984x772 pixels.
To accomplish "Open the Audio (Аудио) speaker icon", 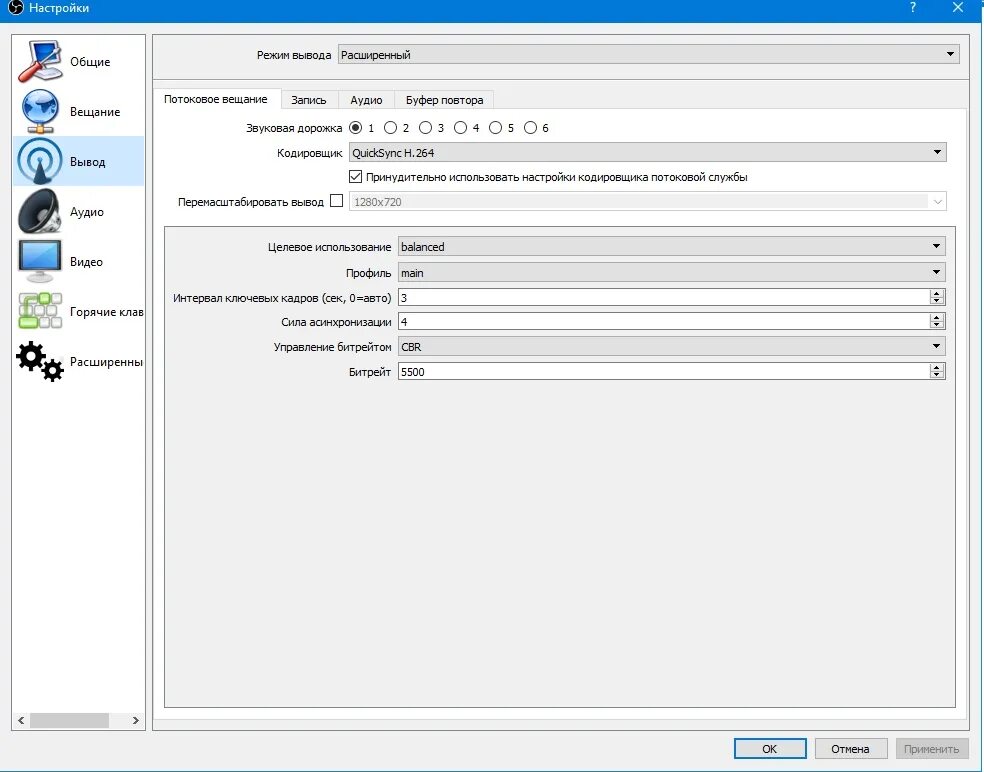I will click(40, 212).
